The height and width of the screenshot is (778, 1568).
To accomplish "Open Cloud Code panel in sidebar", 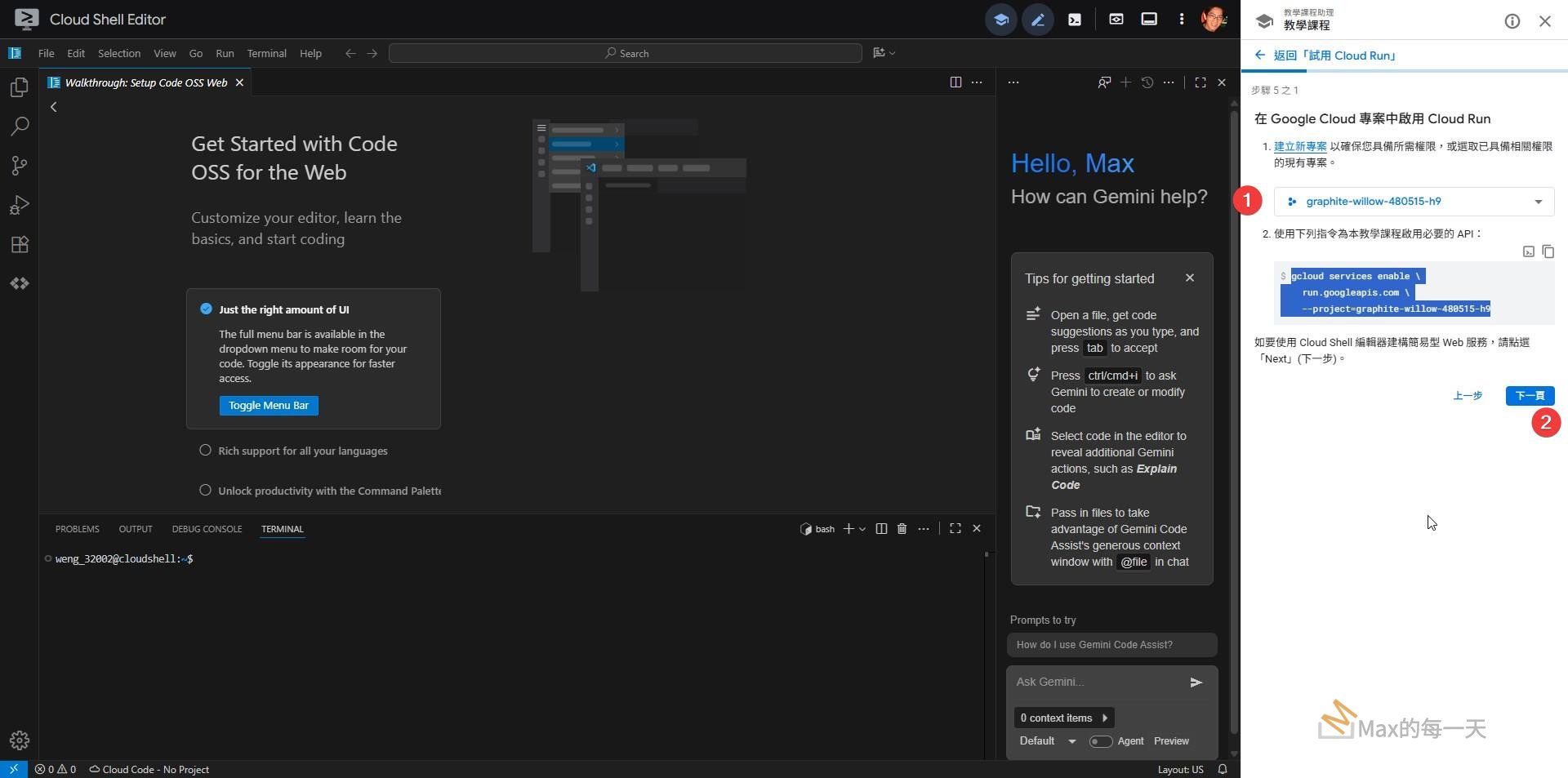I will (x=19, y=283).
